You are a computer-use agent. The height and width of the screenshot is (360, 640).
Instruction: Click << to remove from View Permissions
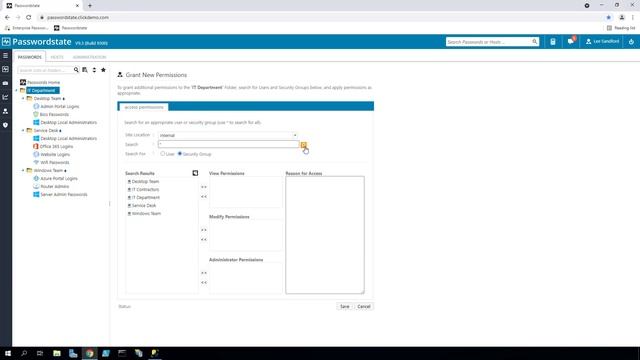pos(204,197)
